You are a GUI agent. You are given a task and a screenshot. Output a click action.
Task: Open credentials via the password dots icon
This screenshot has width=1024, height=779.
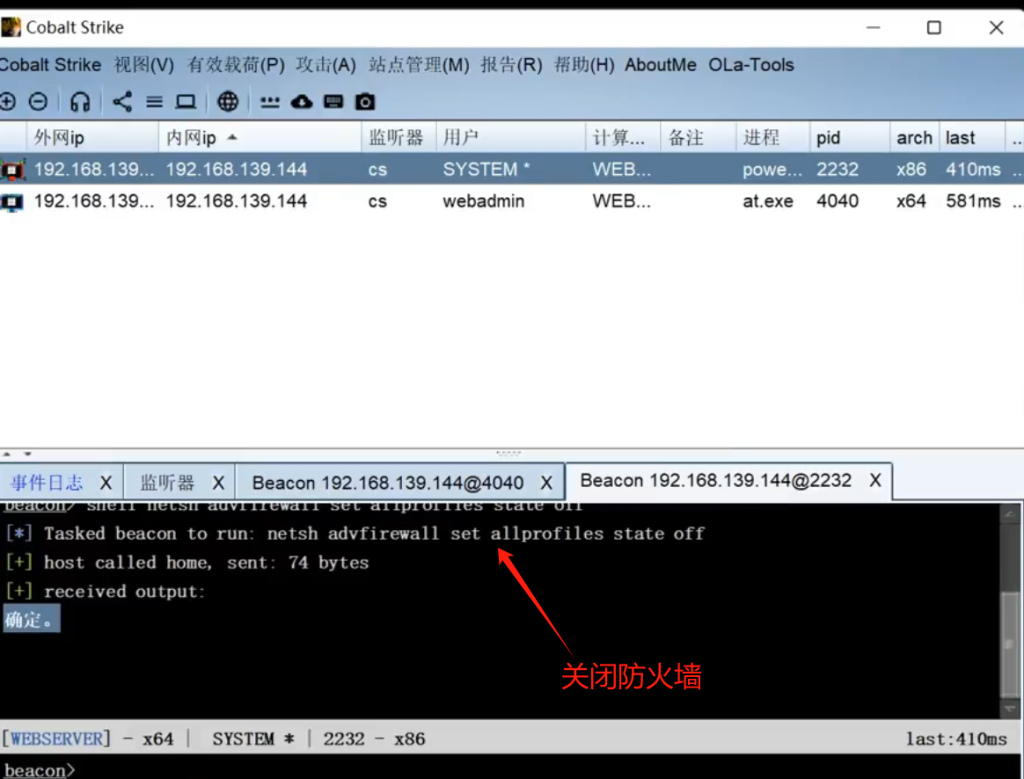point(270,103)
